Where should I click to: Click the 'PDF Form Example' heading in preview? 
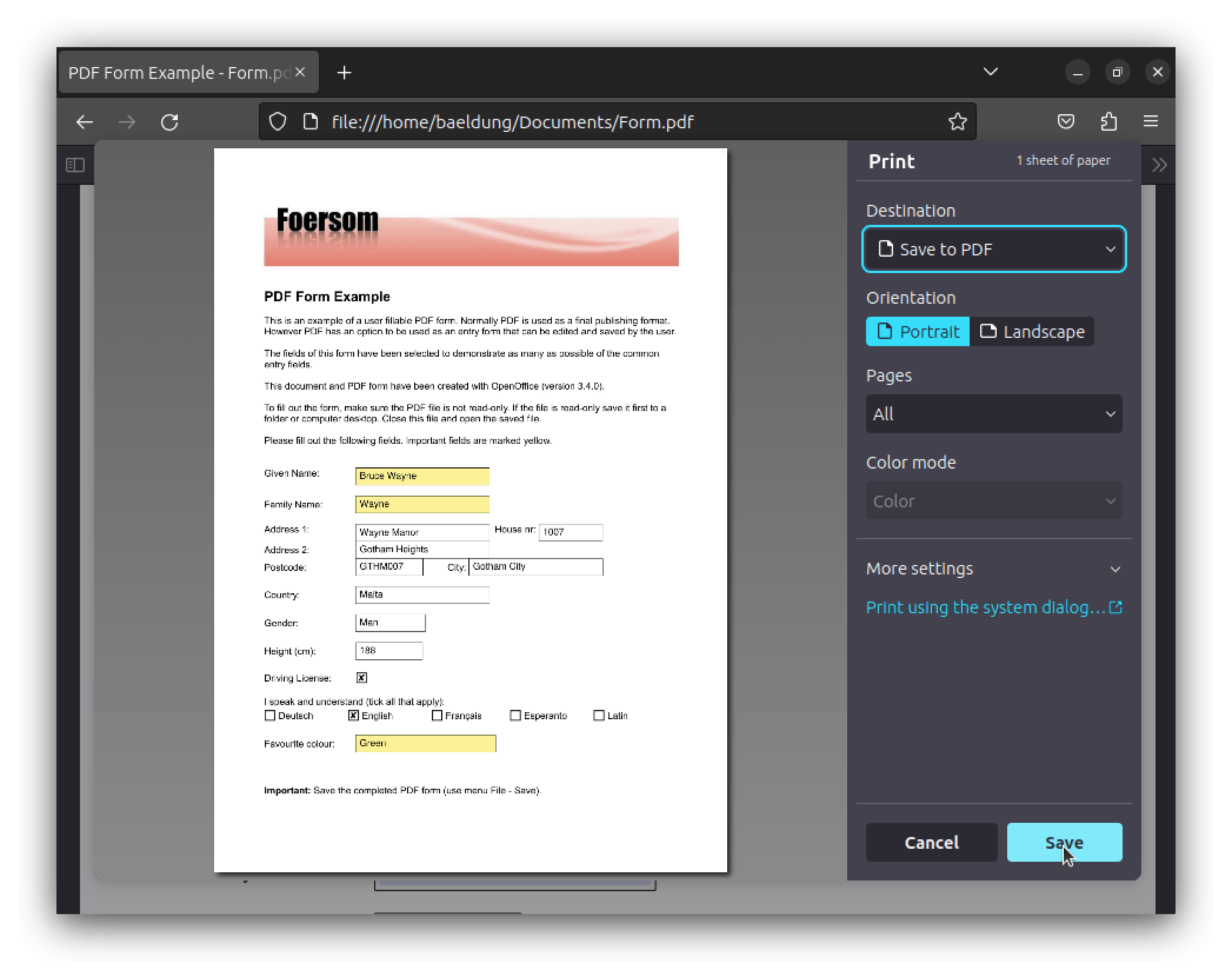tap(327, 296)
